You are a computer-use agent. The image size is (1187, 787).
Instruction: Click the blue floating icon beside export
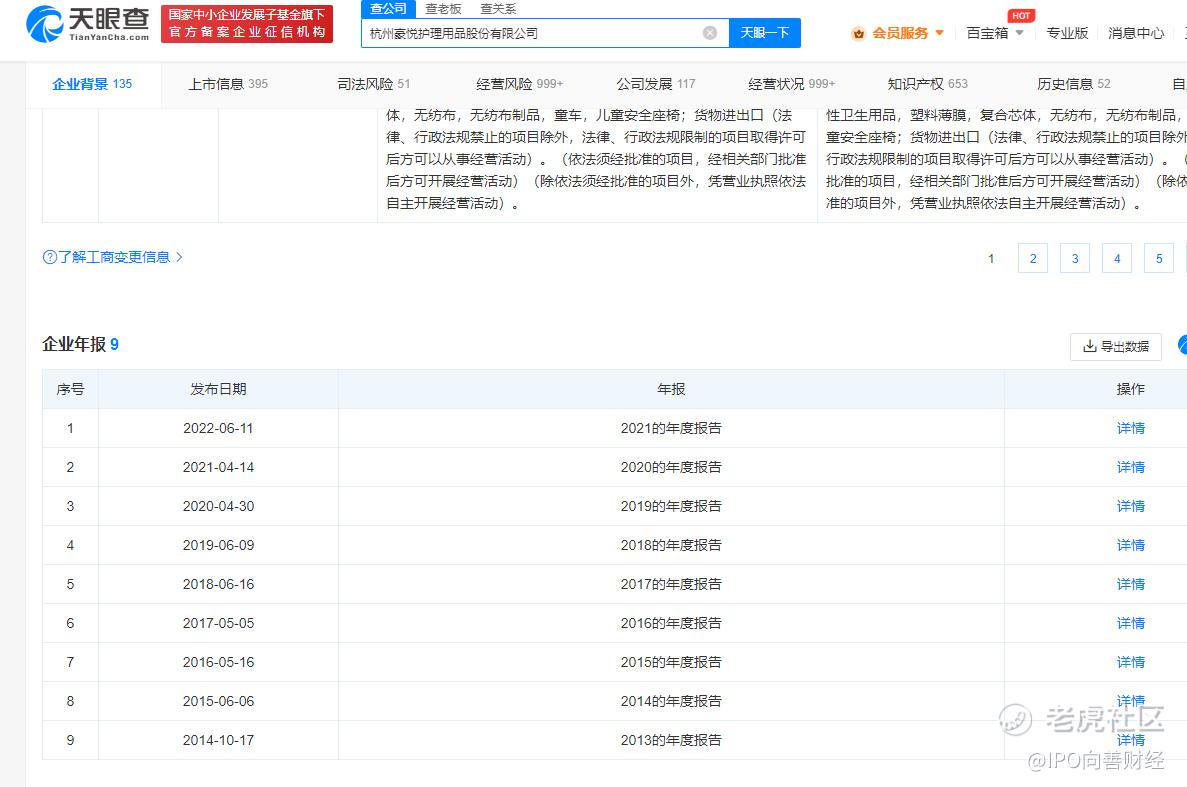[1182, 345]
